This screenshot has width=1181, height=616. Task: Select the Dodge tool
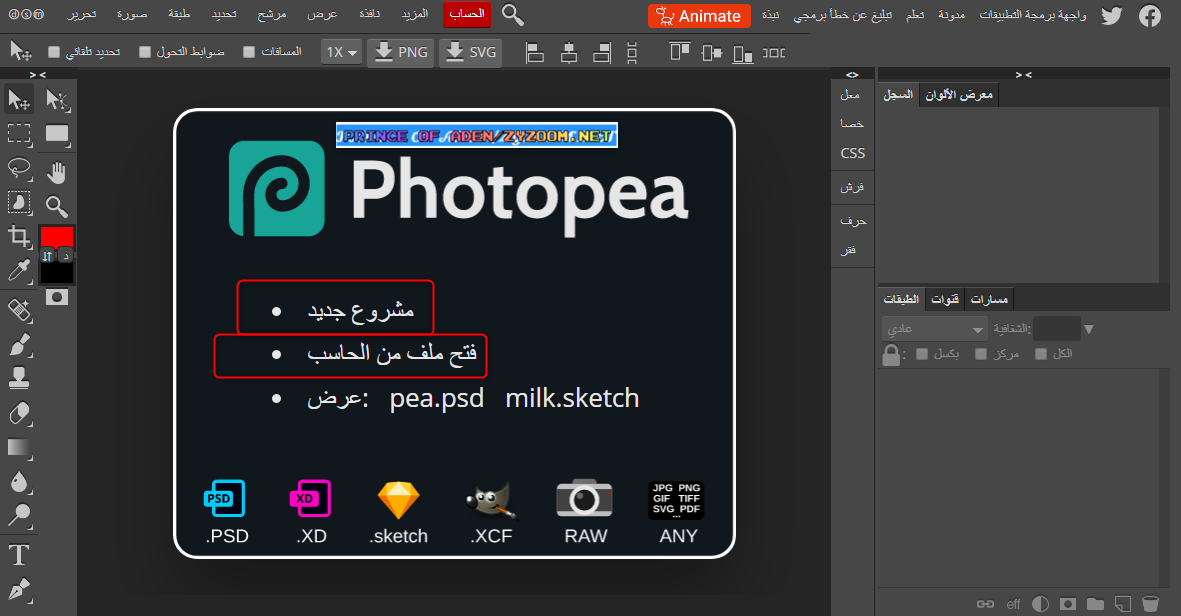pyautogui.click(x=19, y=515)
